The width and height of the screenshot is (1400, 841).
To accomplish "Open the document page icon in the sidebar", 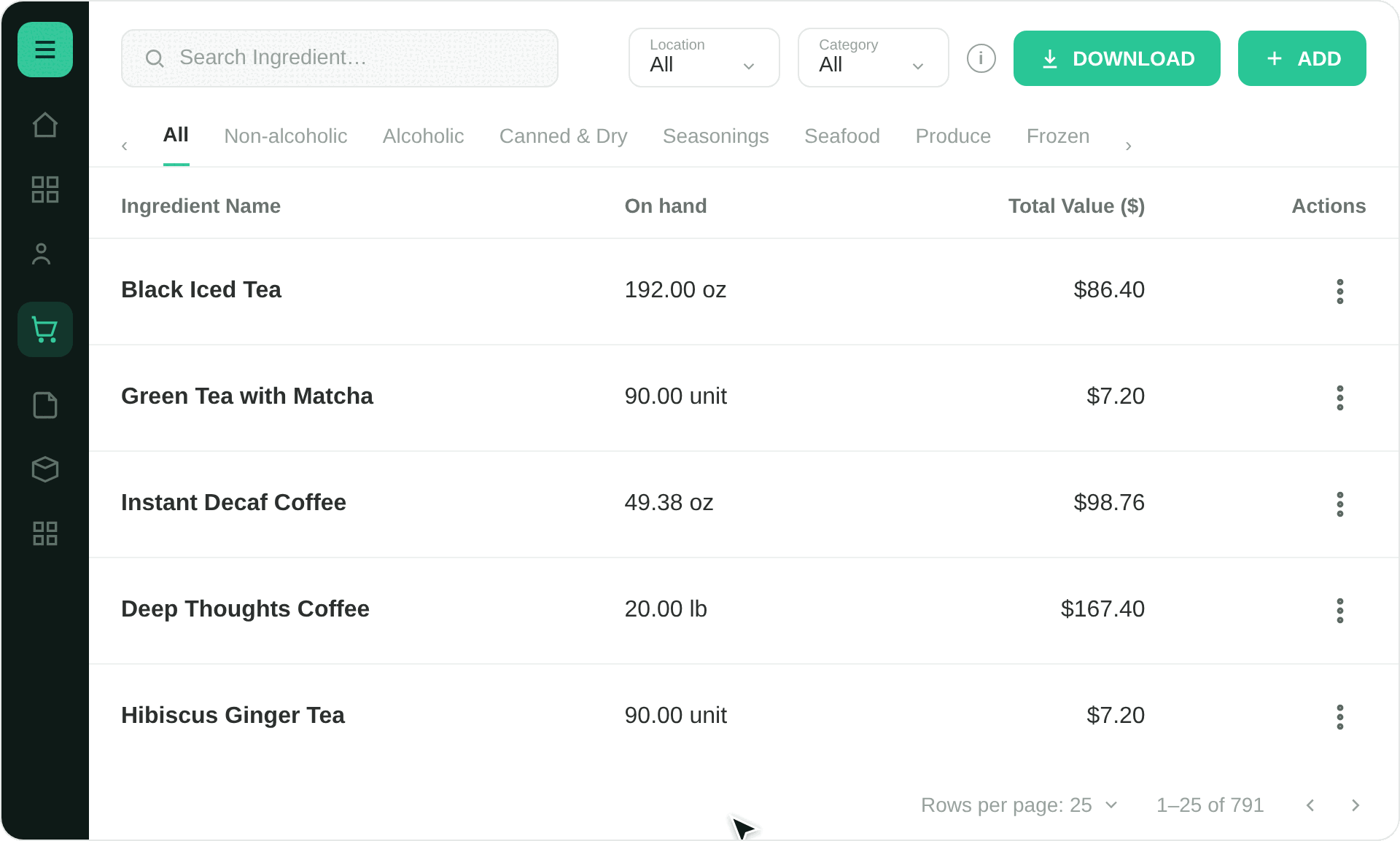I will (45, 405).
